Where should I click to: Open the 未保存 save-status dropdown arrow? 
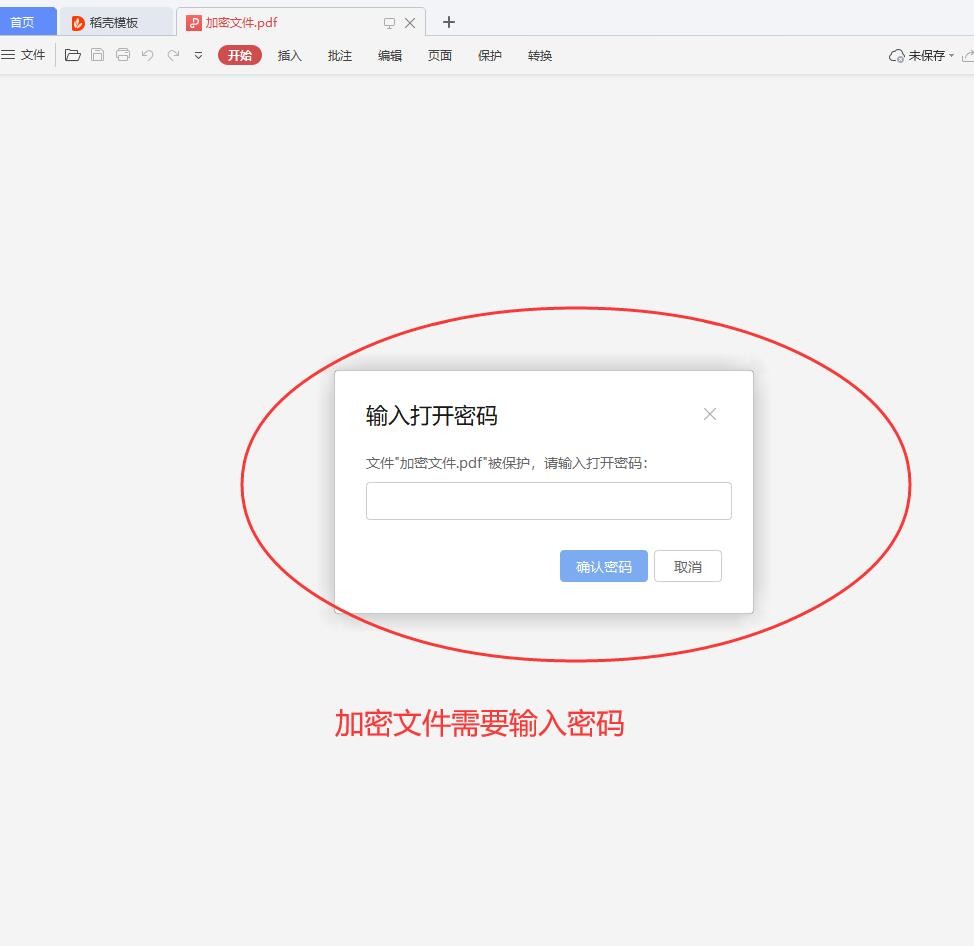952,56
